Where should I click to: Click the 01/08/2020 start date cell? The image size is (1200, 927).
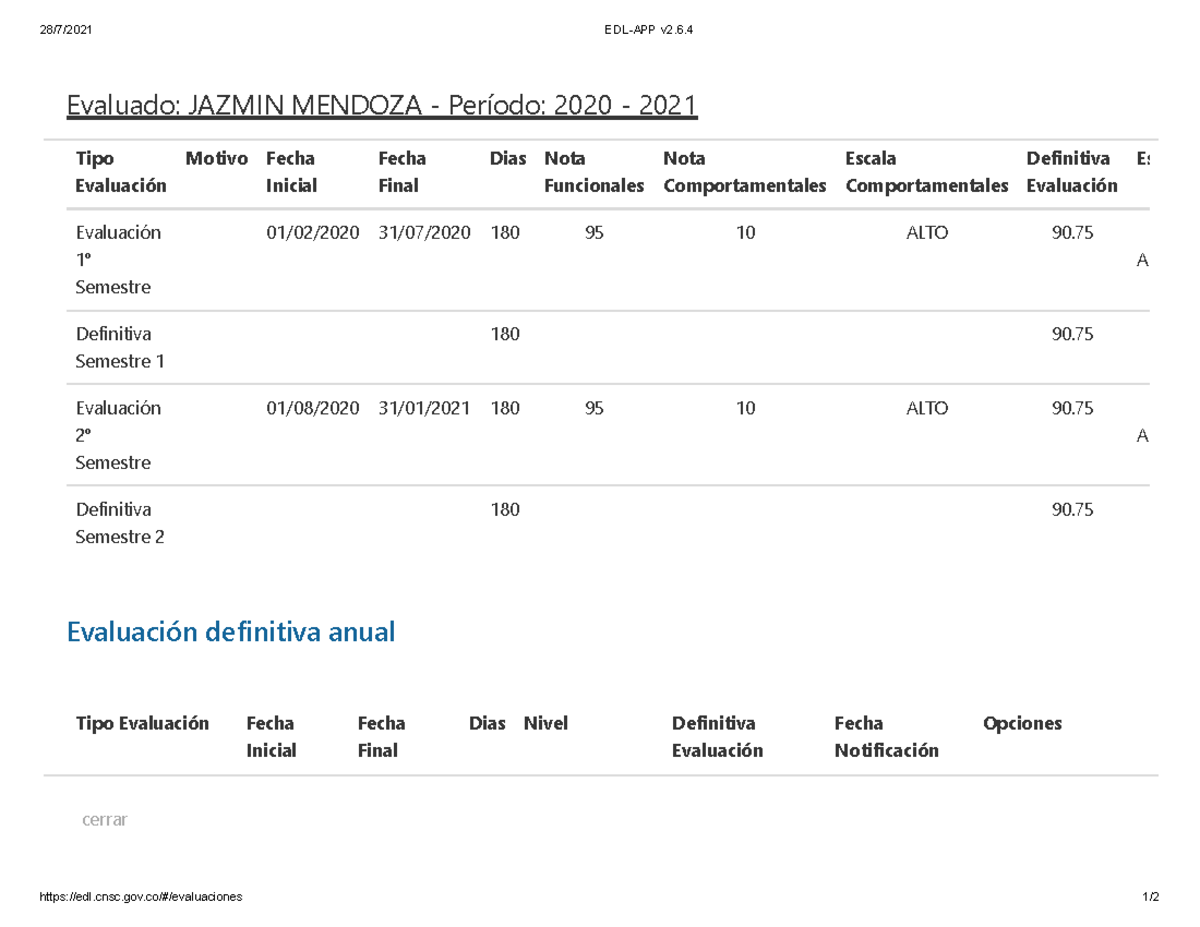312,407
